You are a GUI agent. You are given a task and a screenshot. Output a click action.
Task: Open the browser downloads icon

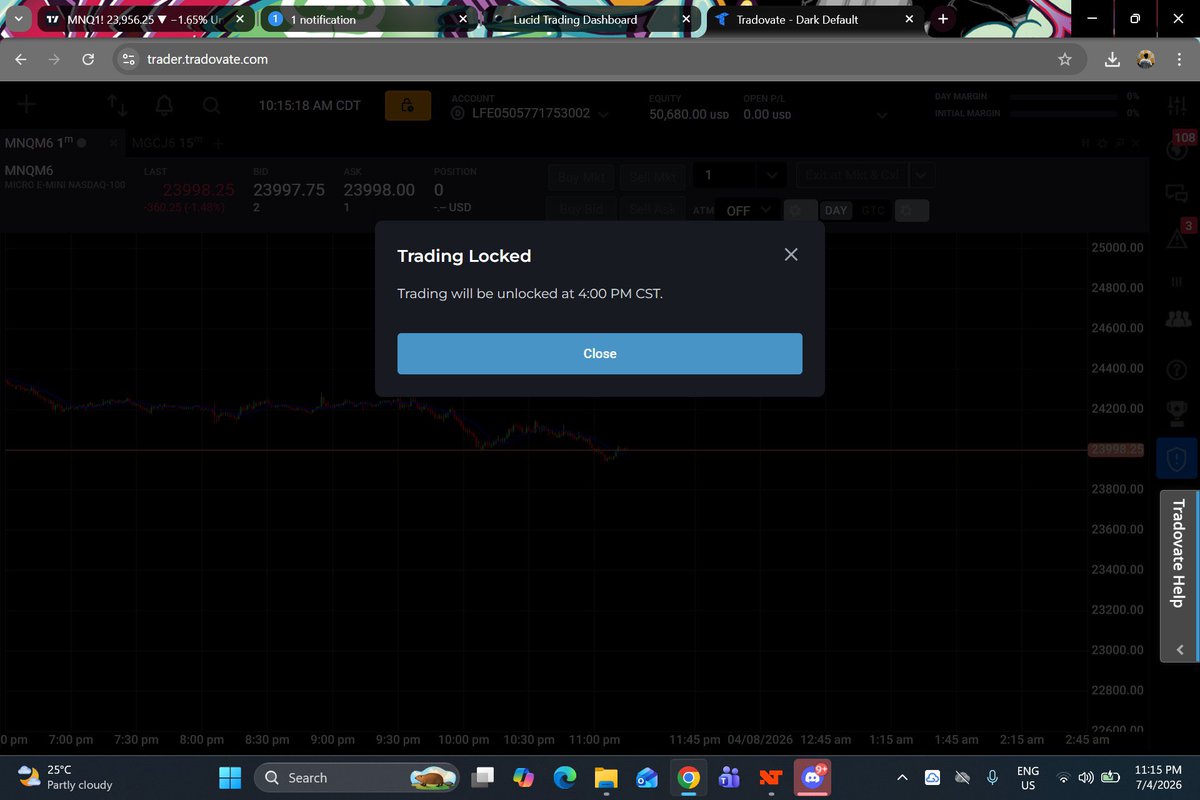coord(1112,60)
